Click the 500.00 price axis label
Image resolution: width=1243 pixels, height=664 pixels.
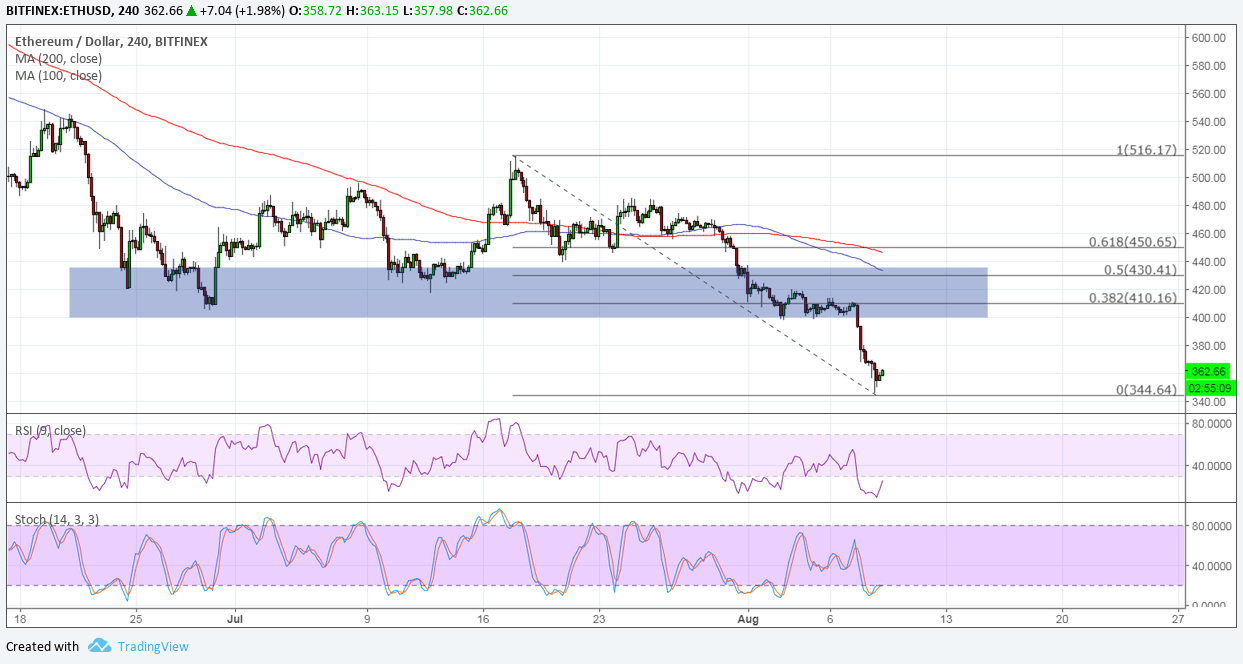click(x=1208, y=178)
